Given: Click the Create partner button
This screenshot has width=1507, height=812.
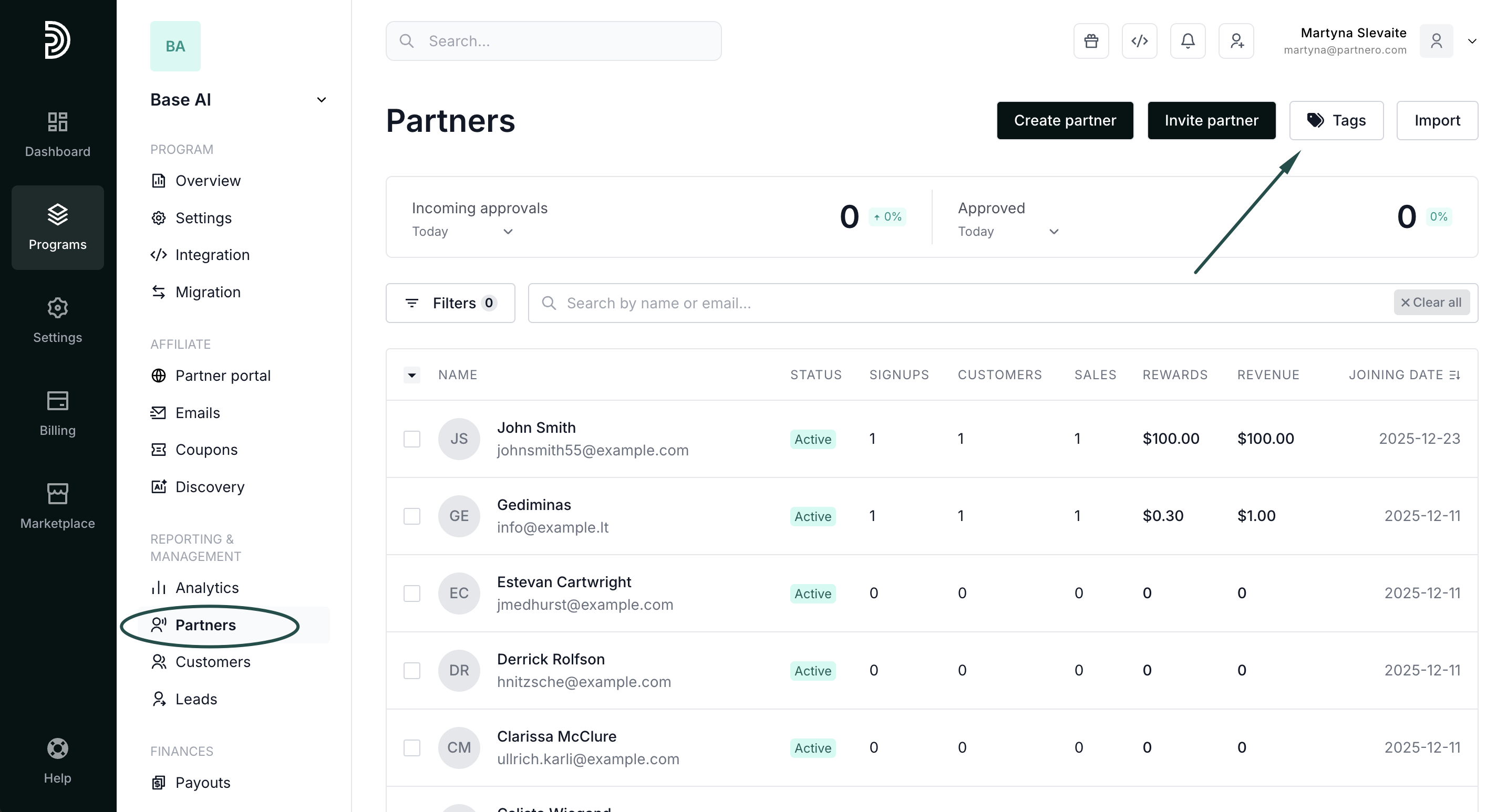Looking at the screenshot, I should pos(1065,120).
